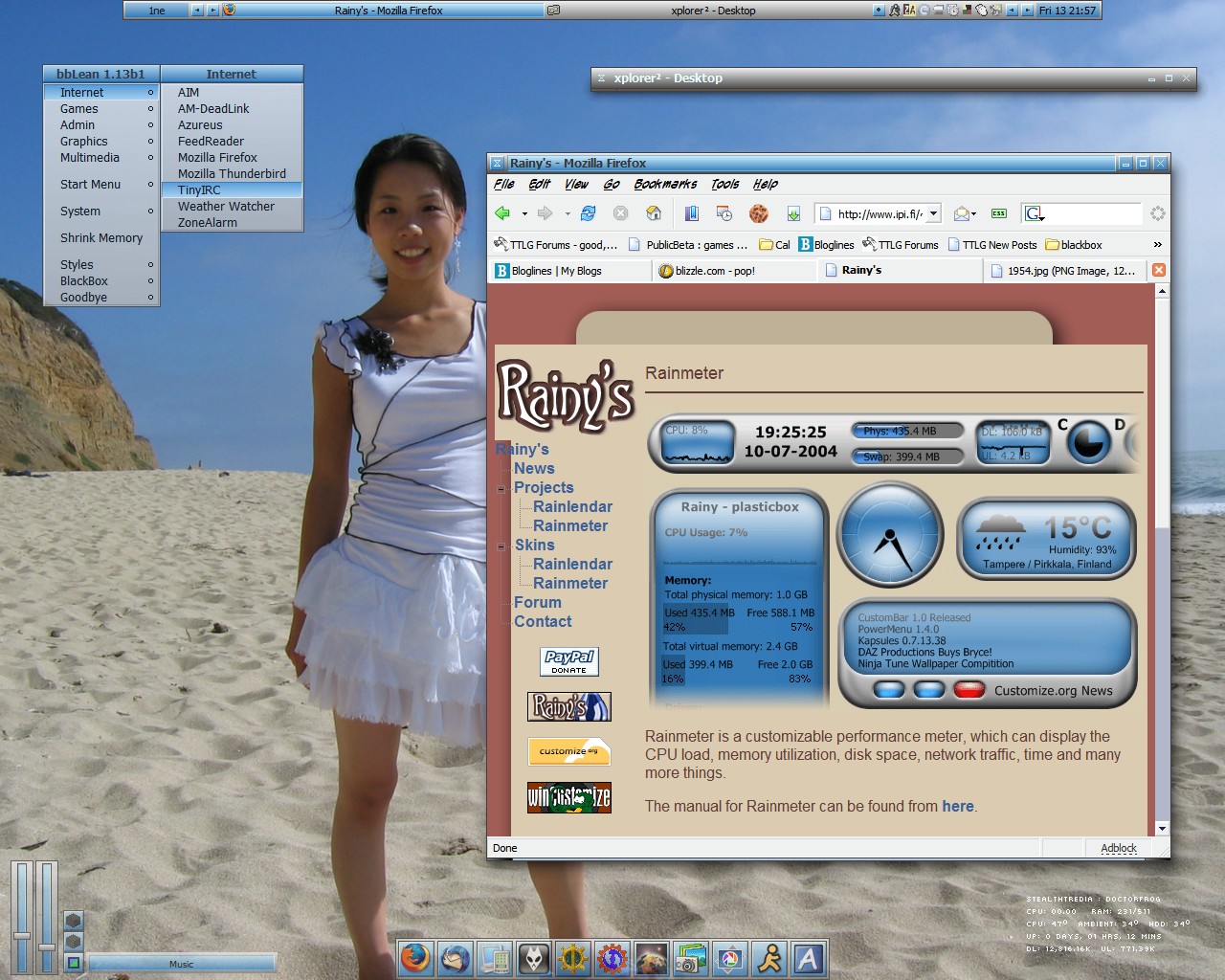This screenshot has height=980, width=1225.
Task: Open the Google search engine dropdown
Action: click(1034, 213)
